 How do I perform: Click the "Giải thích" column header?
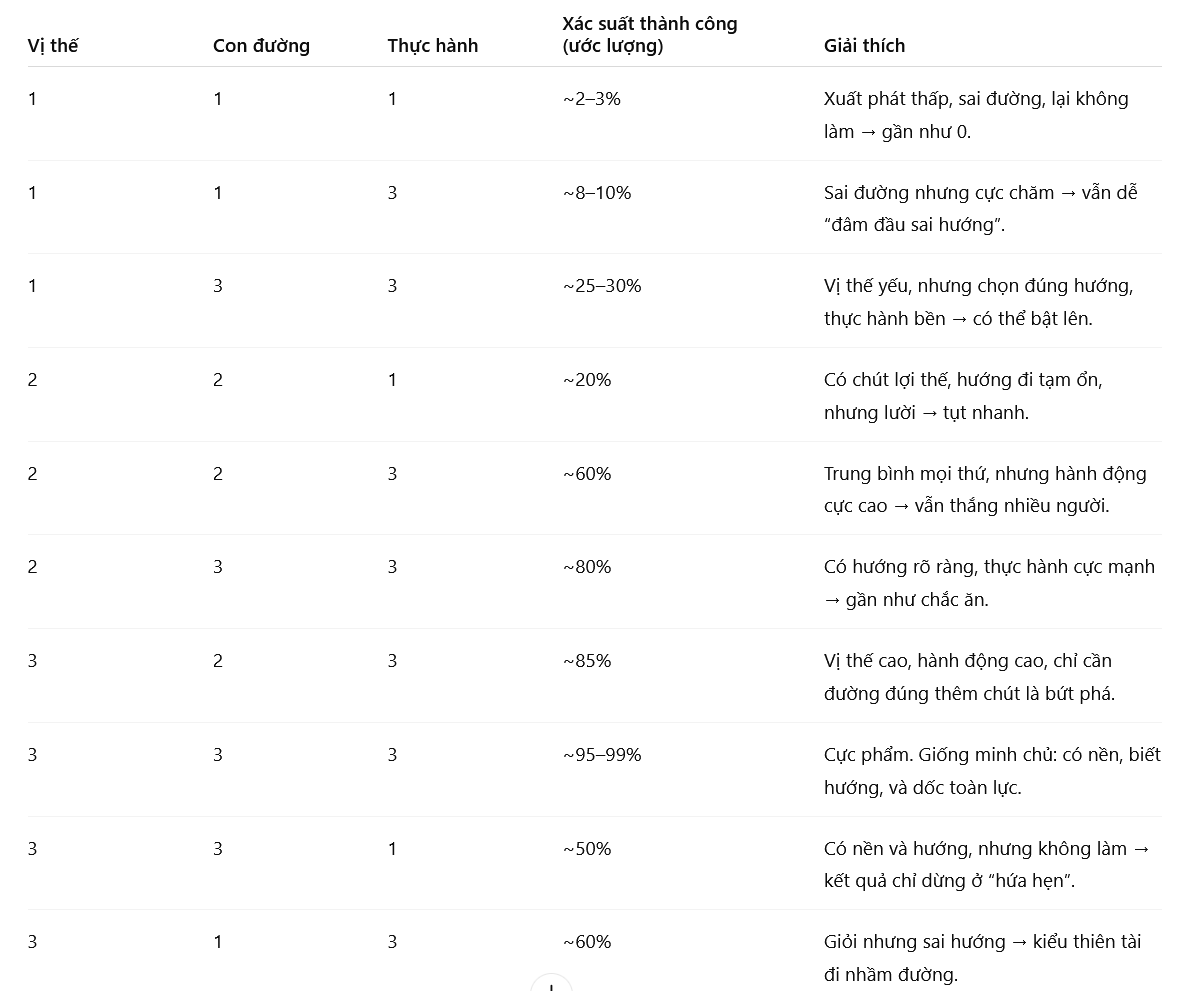(864, 46)
